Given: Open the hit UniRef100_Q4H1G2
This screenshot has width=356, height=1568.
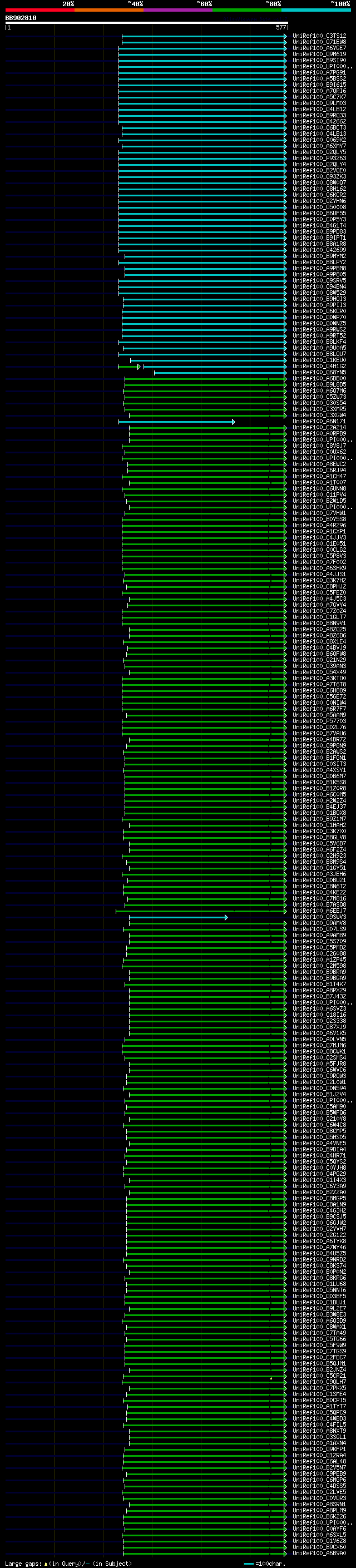Looking at the screenshot, I should pyautogui.click(x=319, y=367).
